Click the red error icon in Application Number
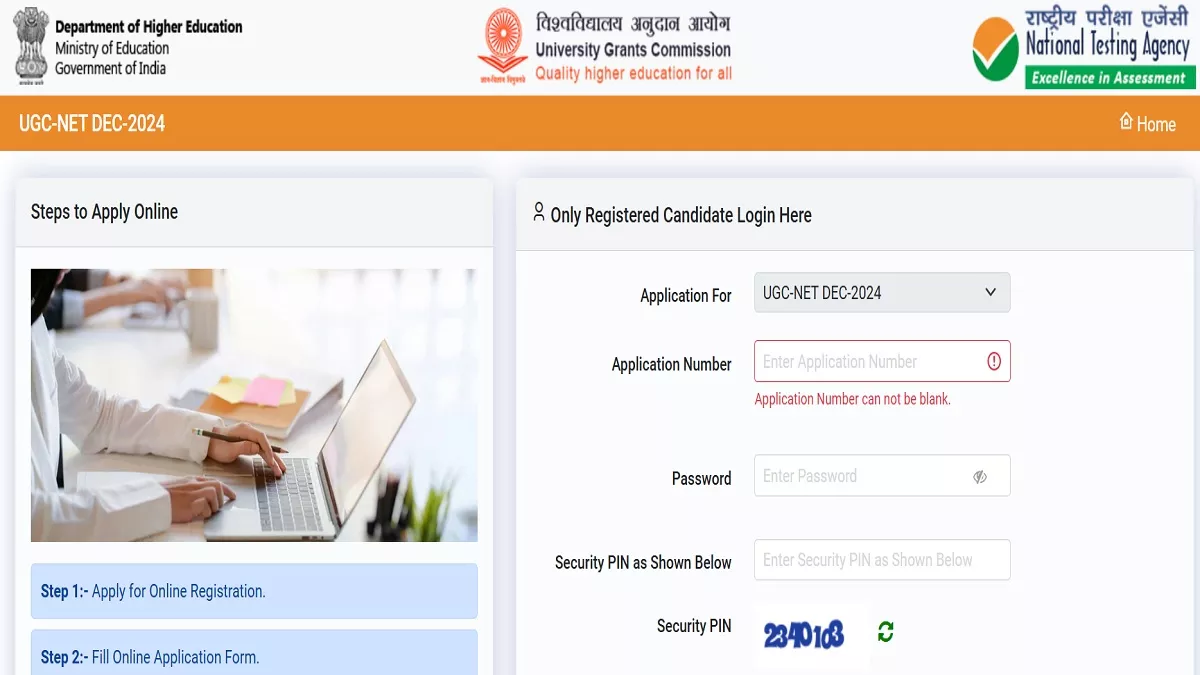The image size is (1200, 675). (993, 361)
